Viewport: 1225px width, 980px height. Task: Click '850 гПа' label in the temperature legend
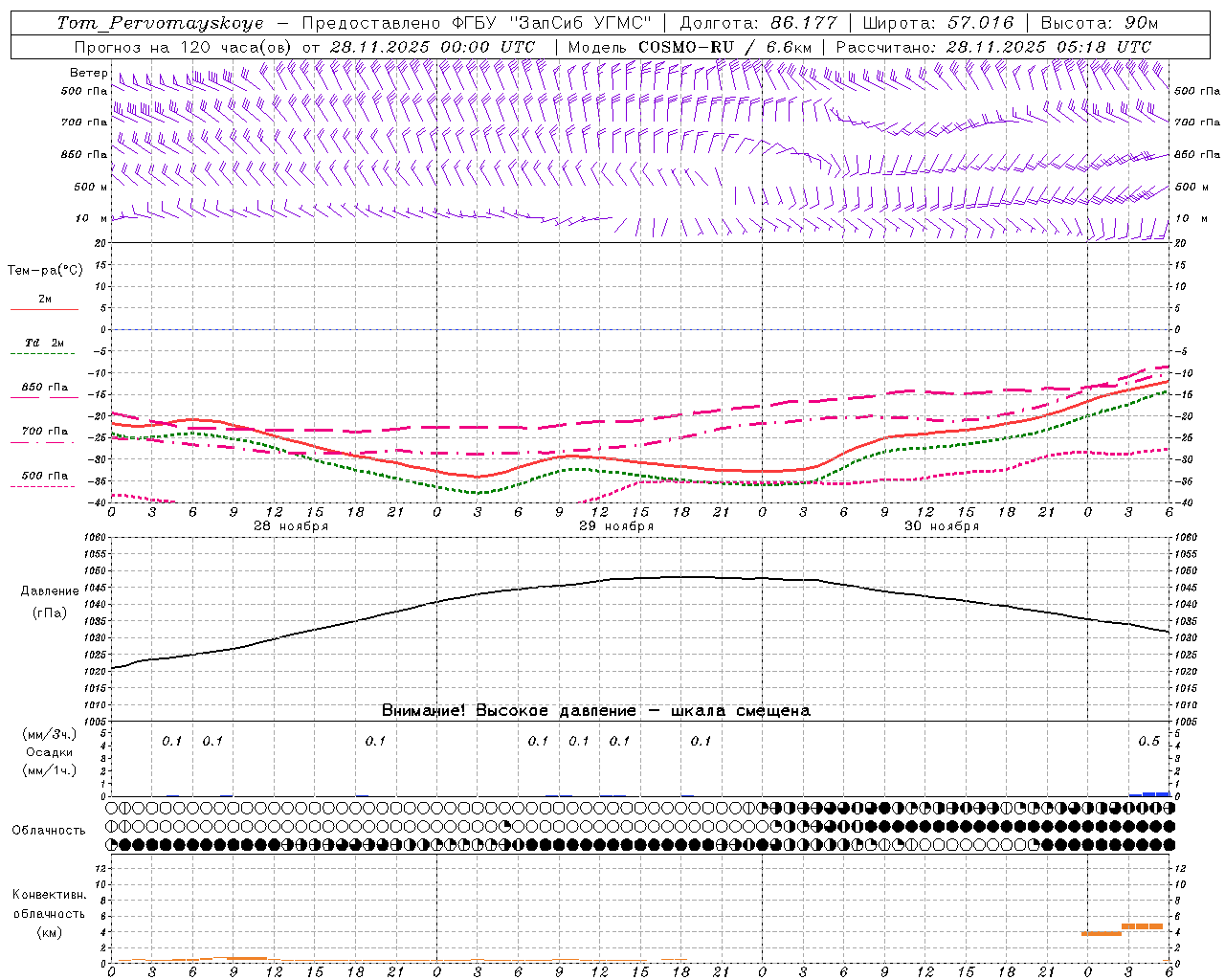point(44,388)
